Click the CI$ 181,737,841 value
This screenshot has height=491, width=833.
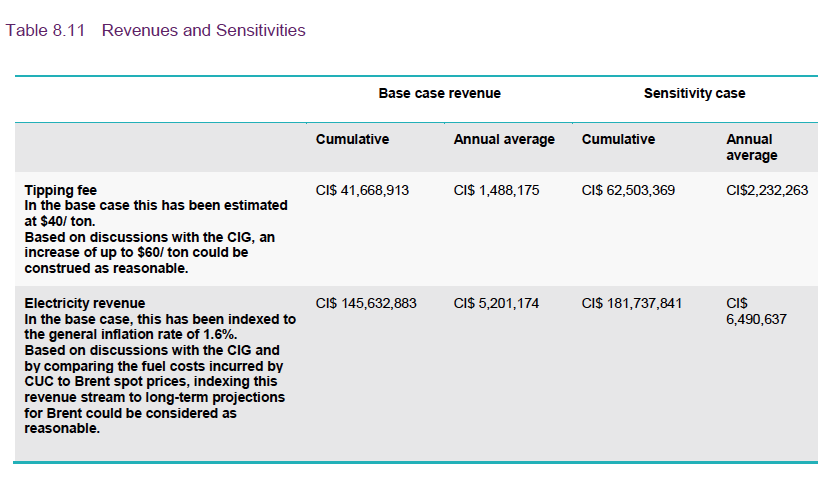(632, 303)
